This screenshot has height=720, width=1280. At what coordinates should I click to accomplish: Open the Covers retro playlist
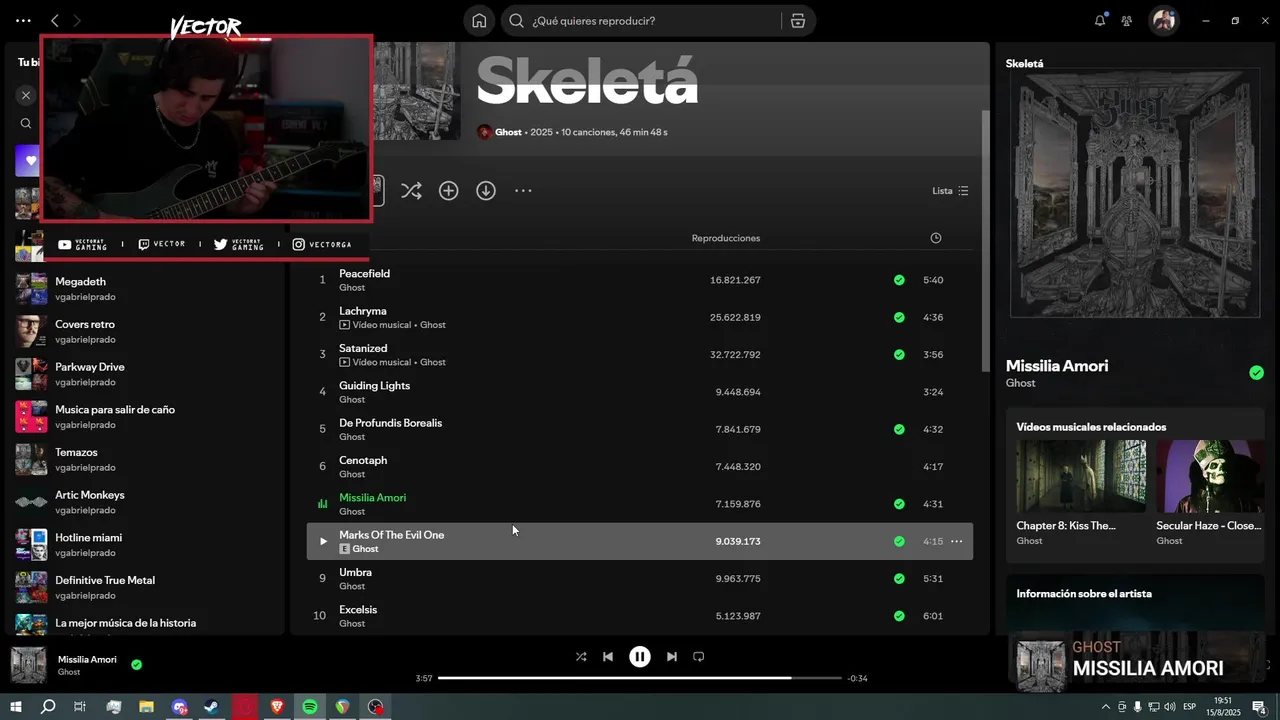(145, 332)
